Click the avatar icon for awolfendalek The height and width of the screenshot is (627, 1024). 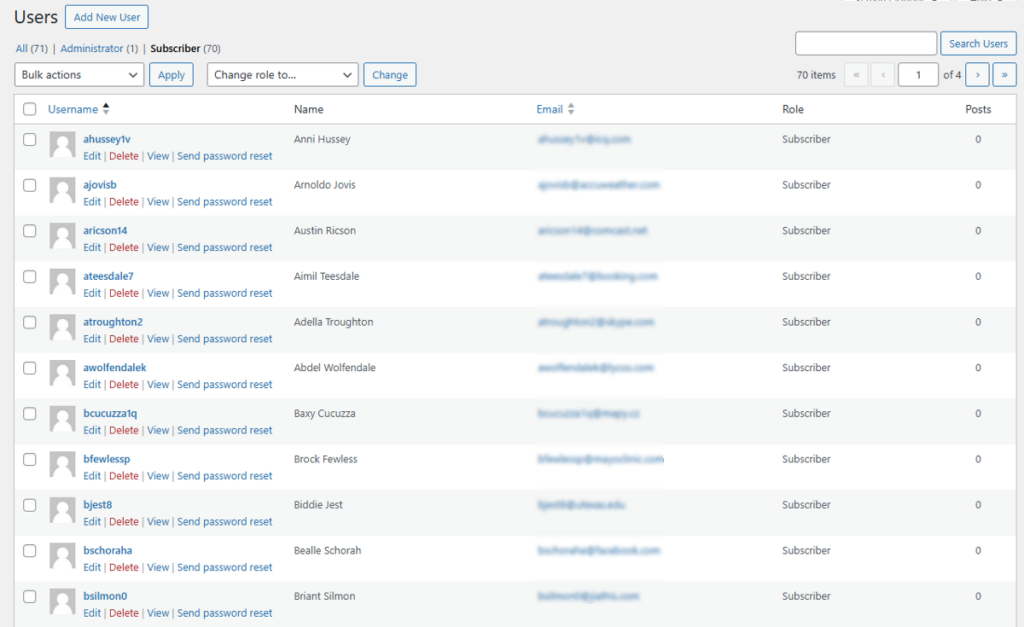tap(63, 373)
